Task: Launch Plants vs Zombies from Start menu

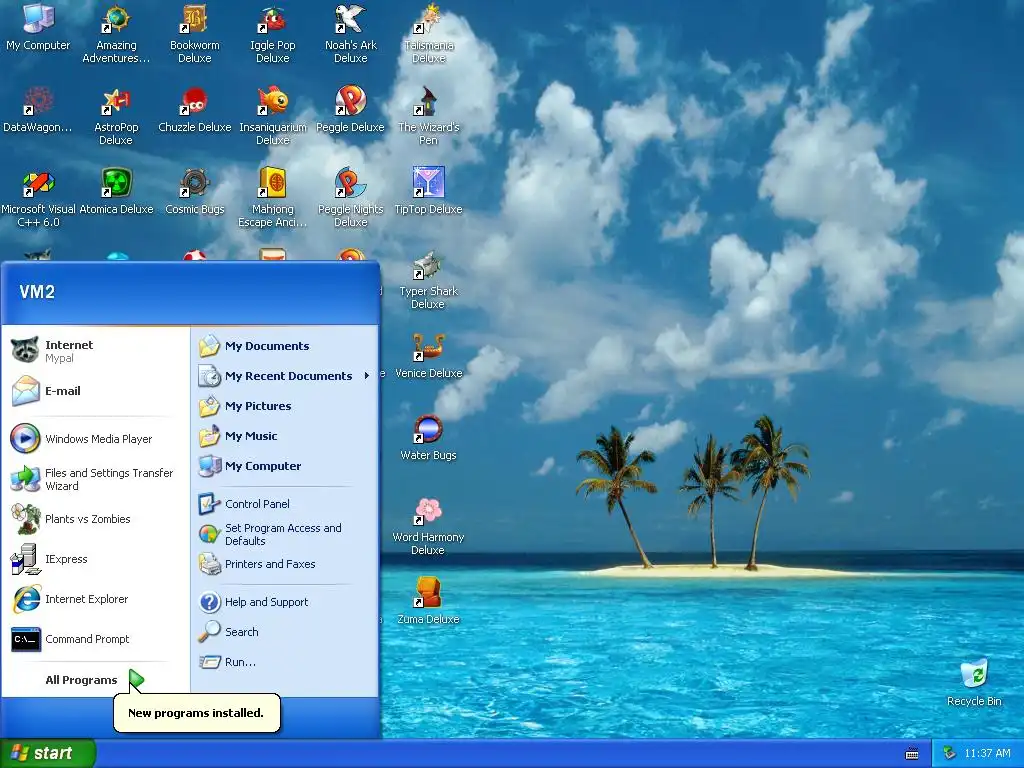Action: click(x=95, y=519)
